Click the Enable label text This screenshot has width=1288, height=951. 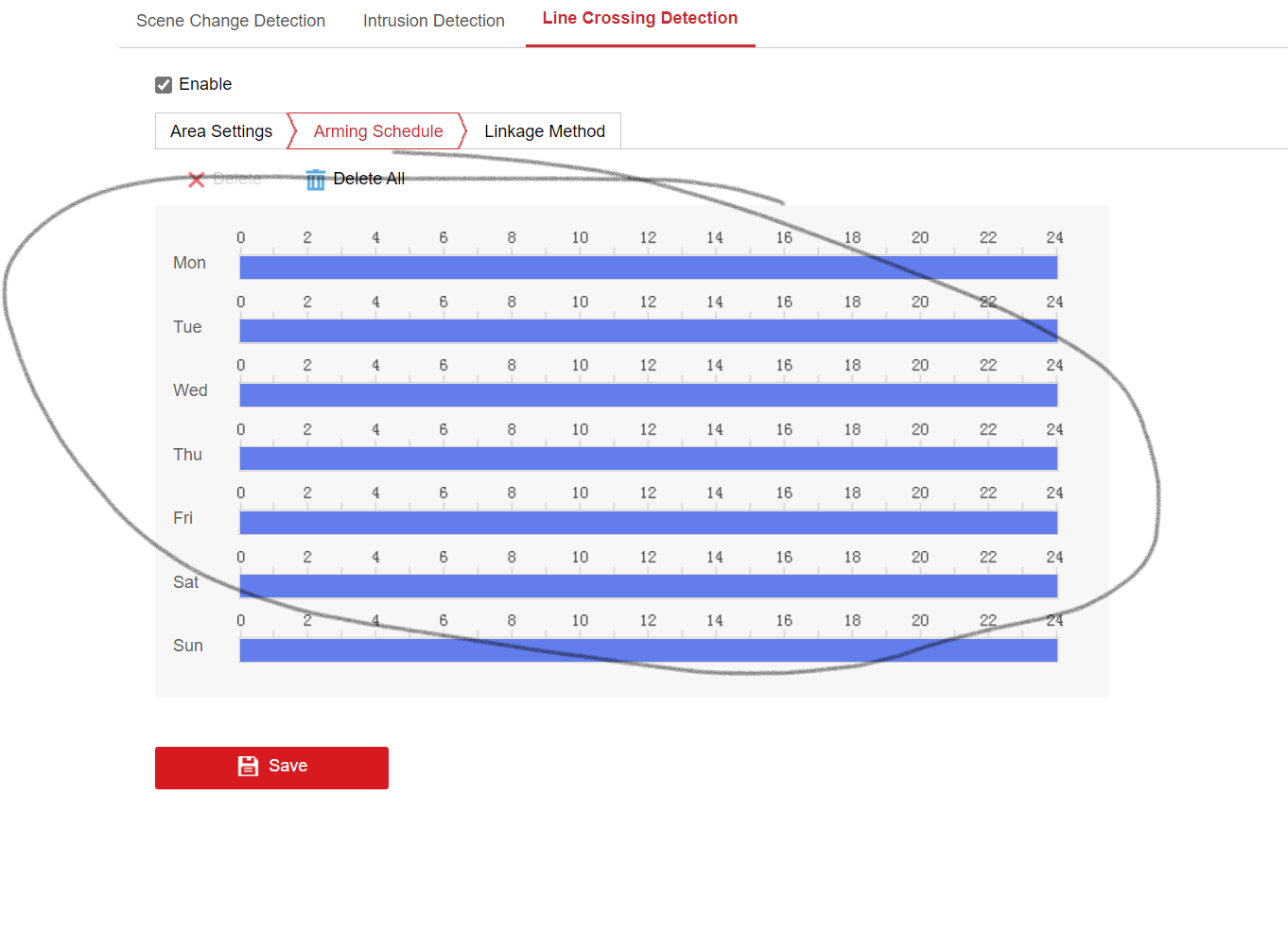coord(205,84)
